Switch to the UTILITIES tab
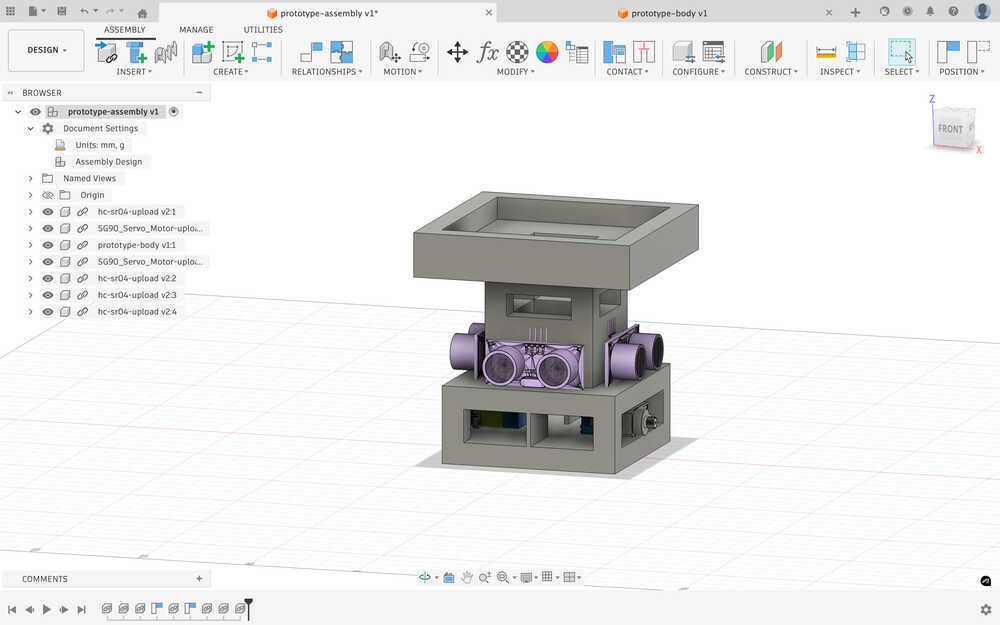 [263, 30]
